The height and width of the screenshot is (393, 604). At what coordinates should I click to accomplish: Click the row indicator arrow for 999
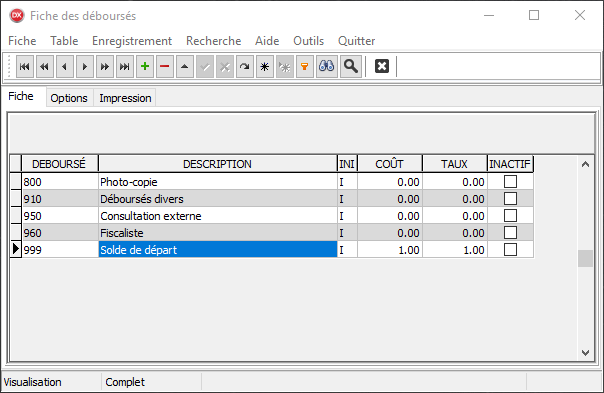click(15, 249)
